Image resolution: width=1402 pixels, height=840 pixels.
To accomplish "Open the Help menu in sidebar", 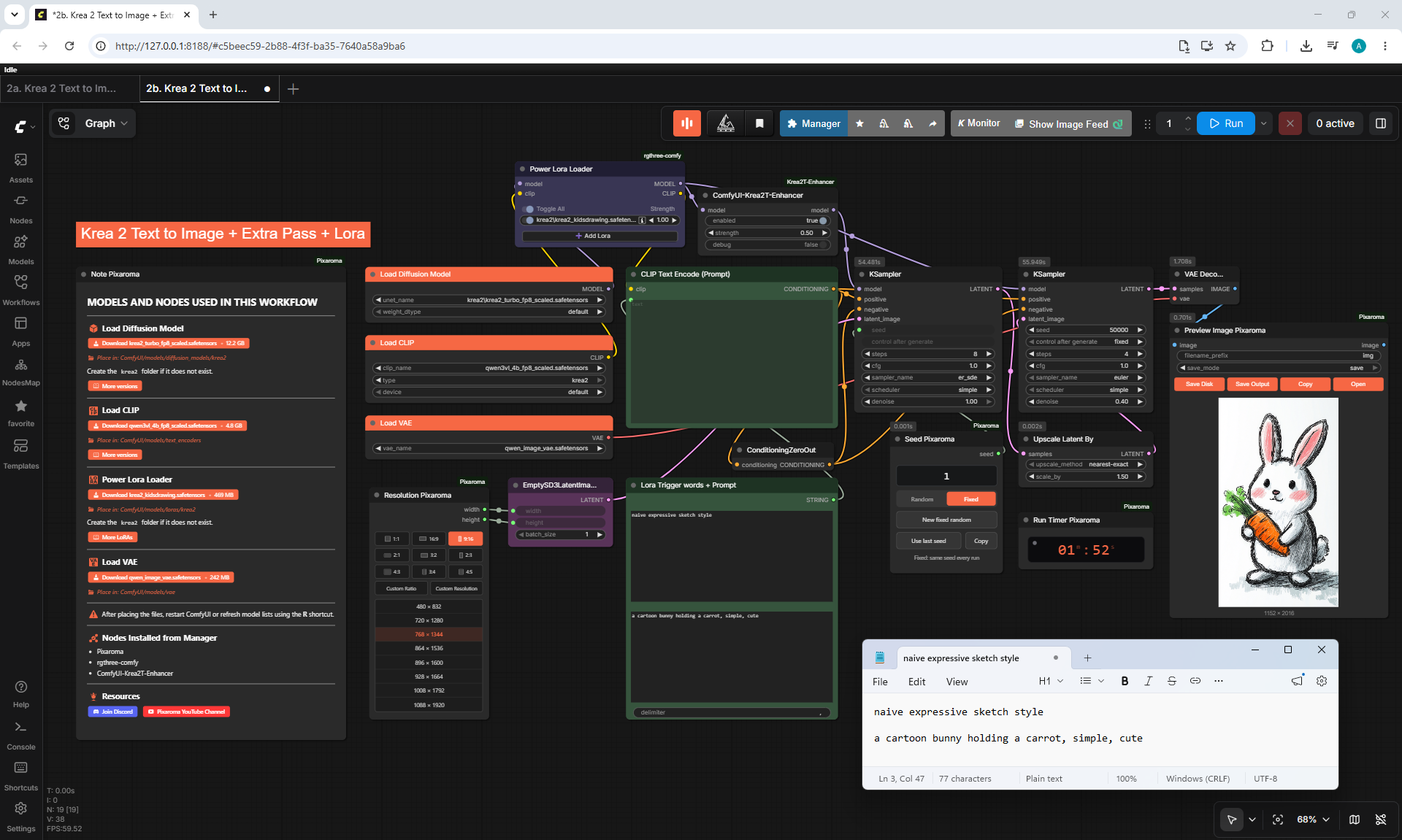I will 20,693.
